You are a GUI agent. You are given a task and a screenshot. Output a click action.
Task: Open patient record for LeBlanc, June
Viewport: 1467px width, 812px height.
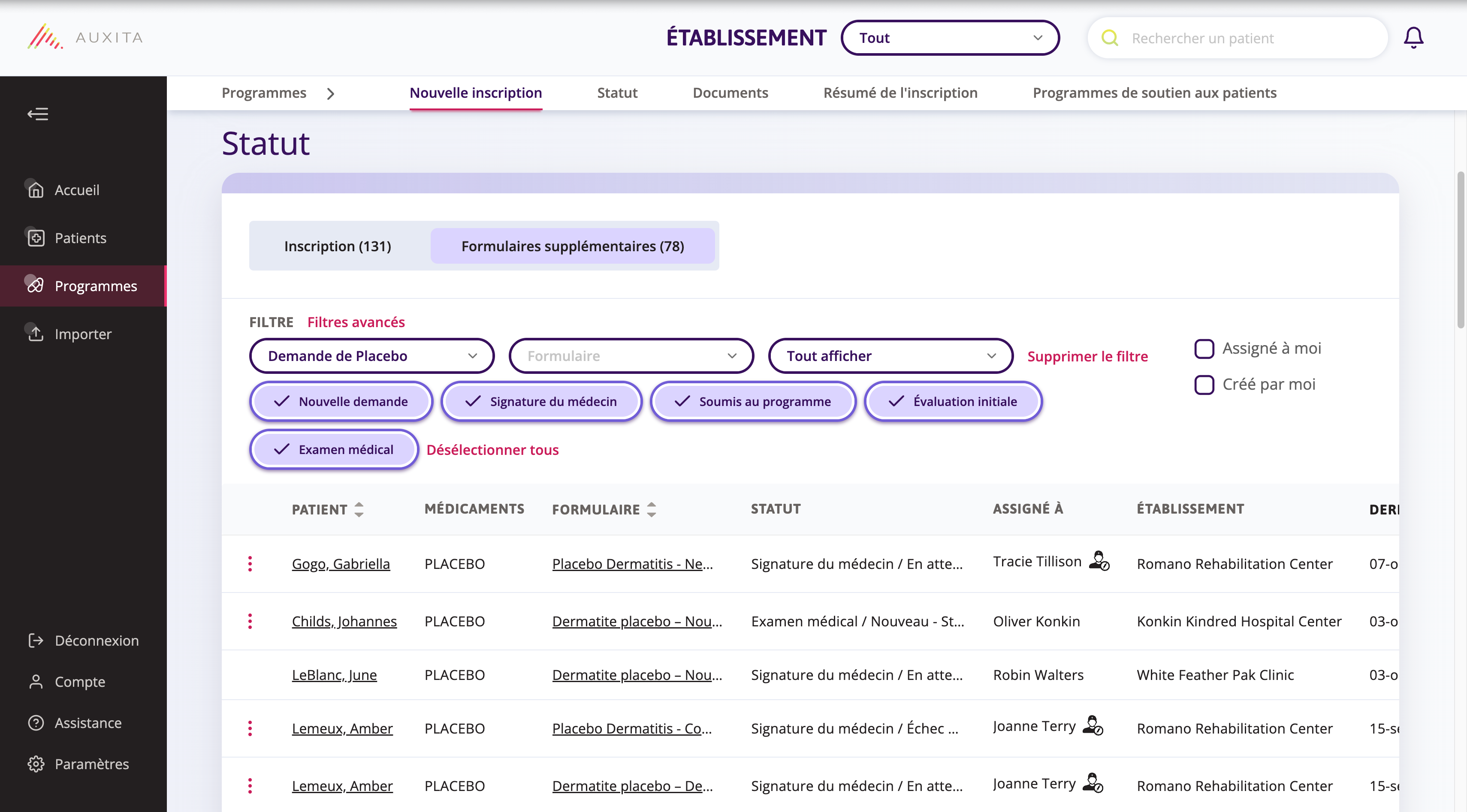click(x=334, y=674)
